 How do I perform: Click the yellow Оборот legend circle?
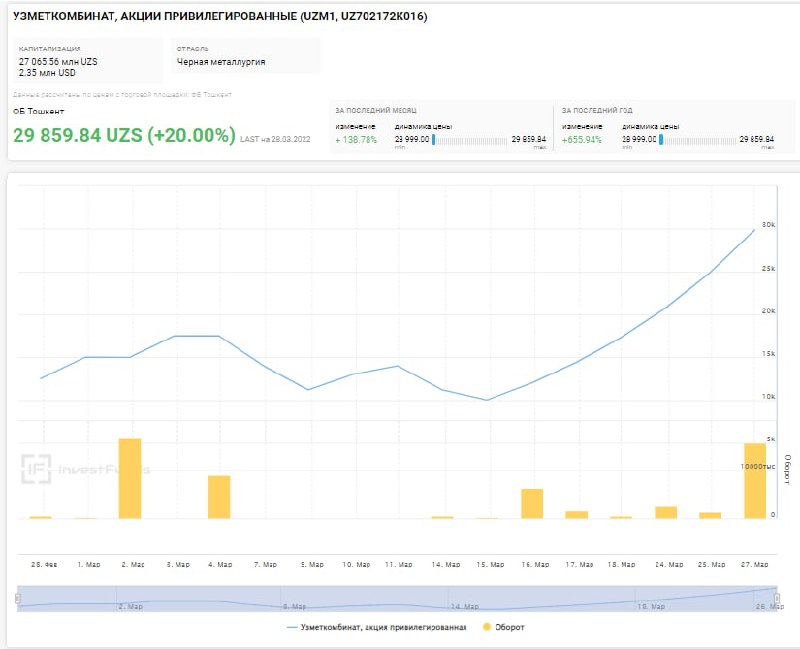pyautogui.click(x=487, y=627)
